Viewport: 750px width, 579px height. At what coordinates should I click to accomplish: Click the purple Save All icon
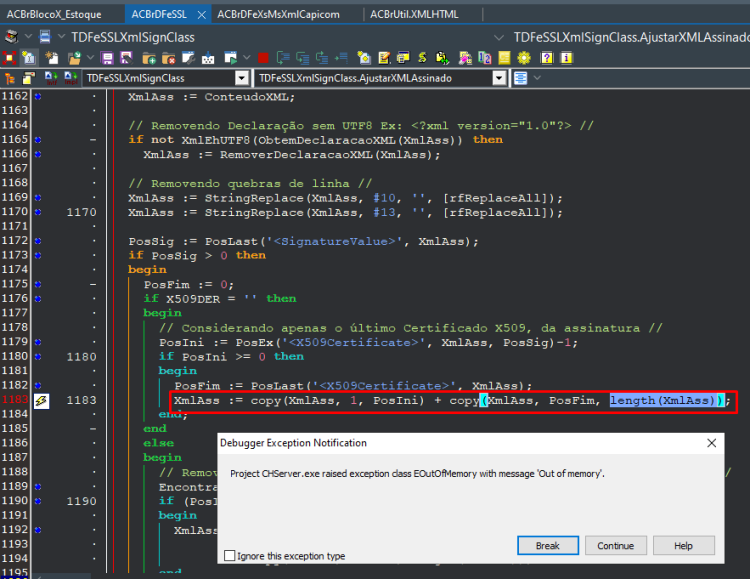click(126, 58)
